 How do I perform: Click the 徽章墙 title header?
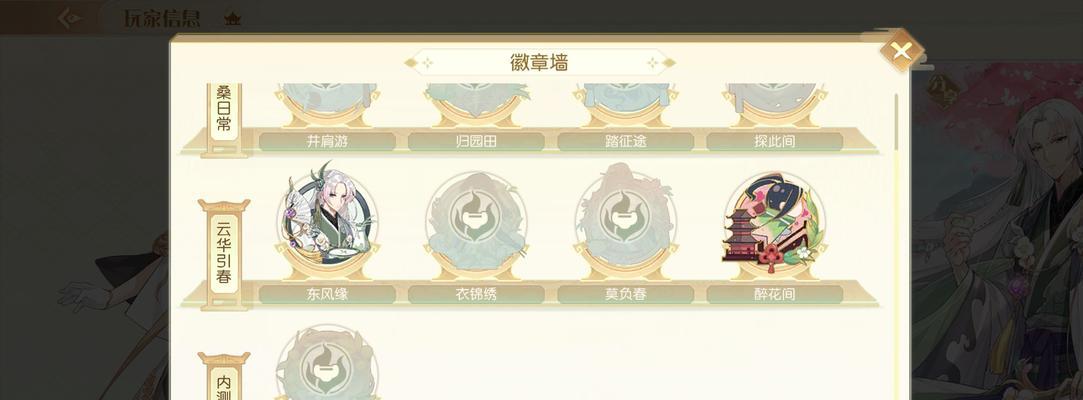(x=539, y=63)
